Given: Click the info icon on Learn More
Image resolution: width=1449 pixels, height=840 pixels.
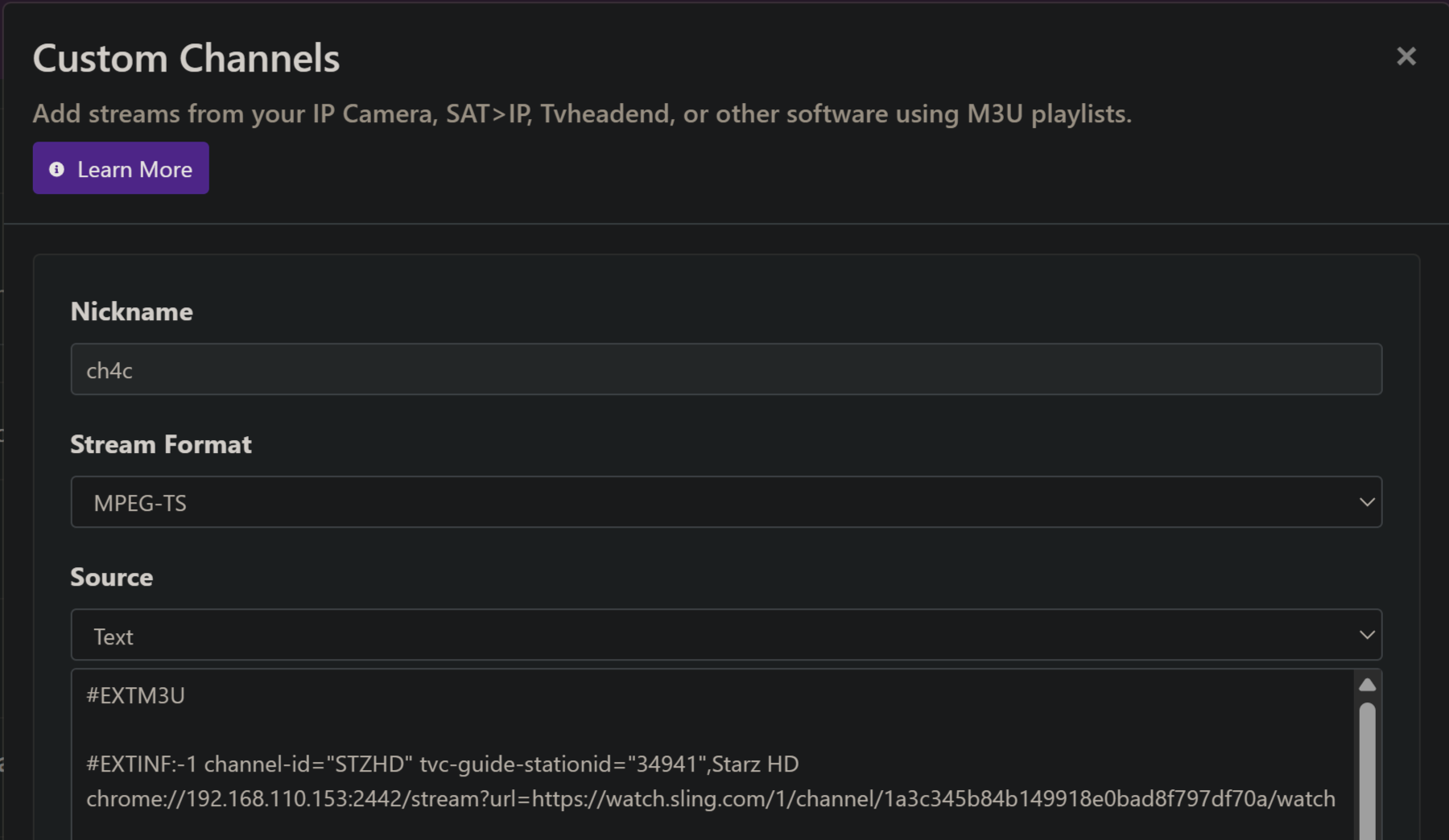Looking at the screenshot, I should click(56, 169).
